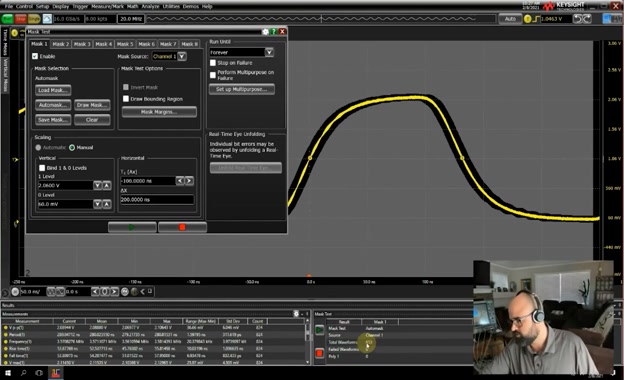The image size is (624, 380).
Task: Click the Save Mask... button
Action: coord(53,120)
